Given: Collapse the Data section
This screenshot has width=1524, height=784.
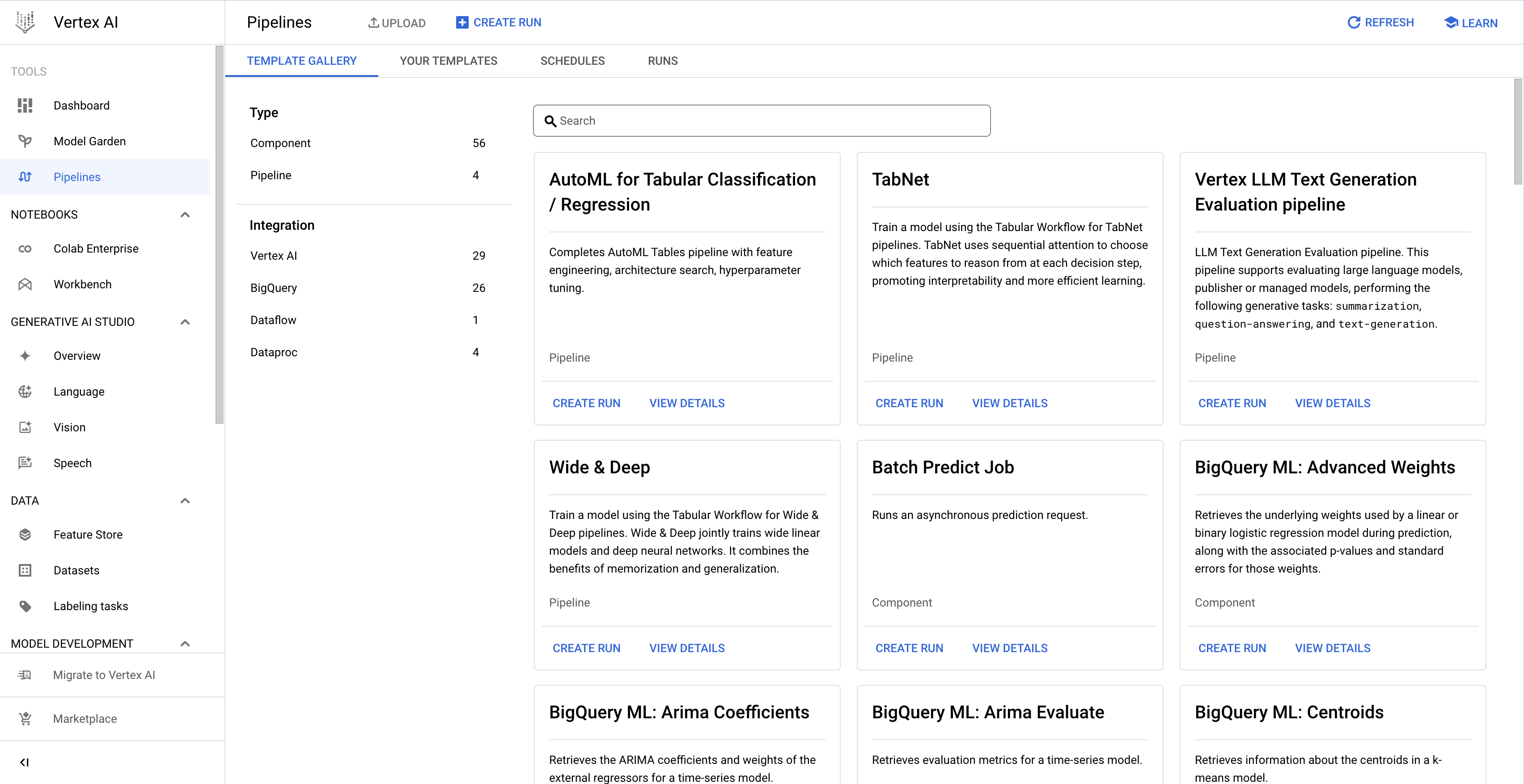Looking at the screenshot, I should (x=185, y=501).
